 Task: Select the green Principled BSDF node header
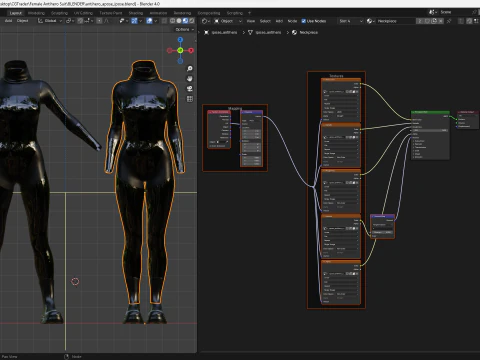click(430, 112)
